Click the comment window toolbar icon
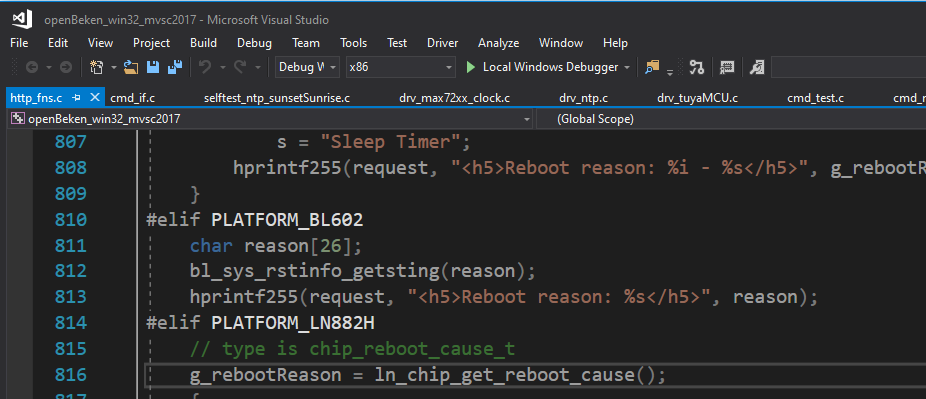Screen dimensions: 926x399 (x=727, y=67)
